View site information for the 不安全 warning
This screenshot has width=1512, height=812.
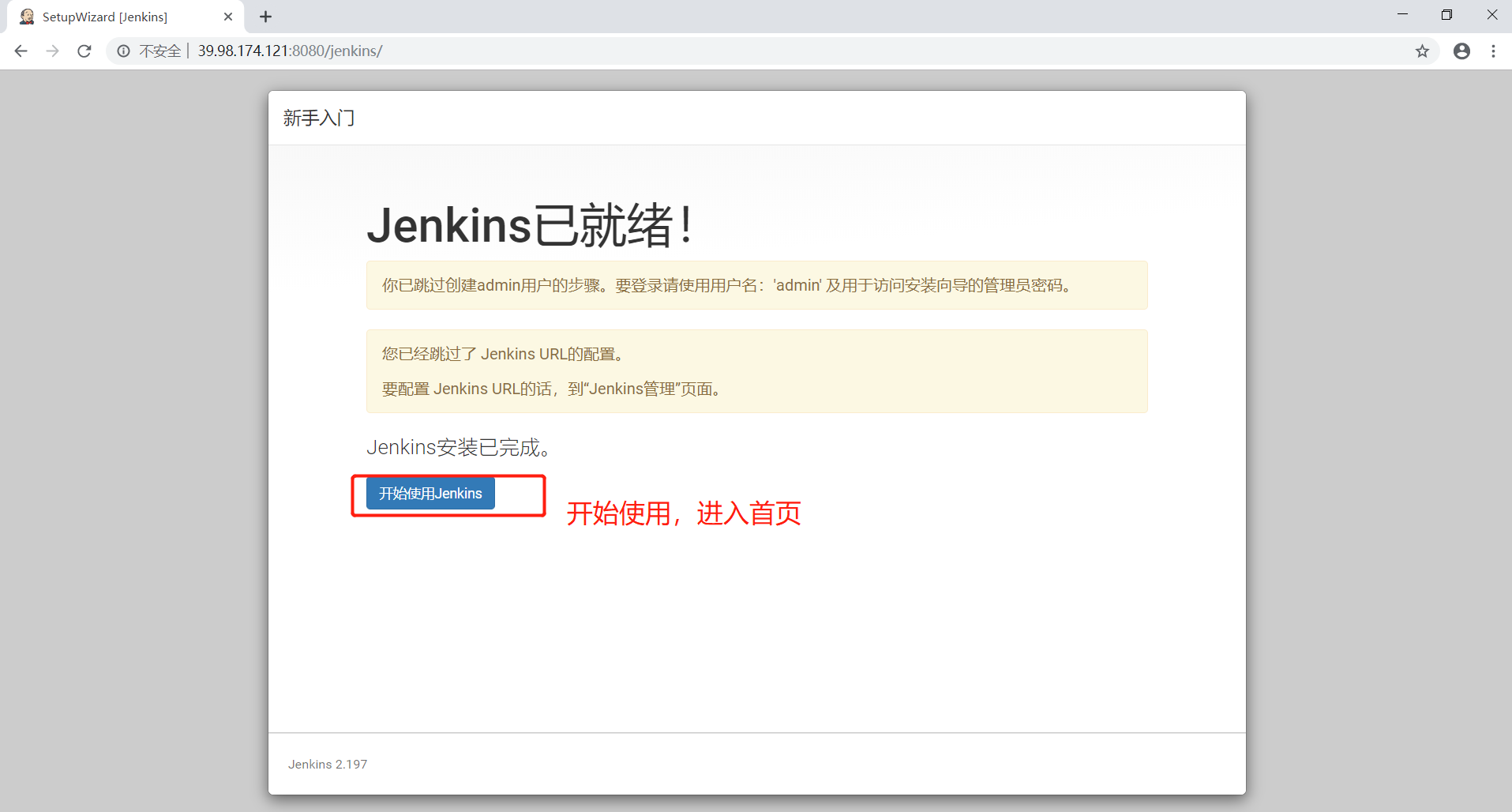click(124, 51)
